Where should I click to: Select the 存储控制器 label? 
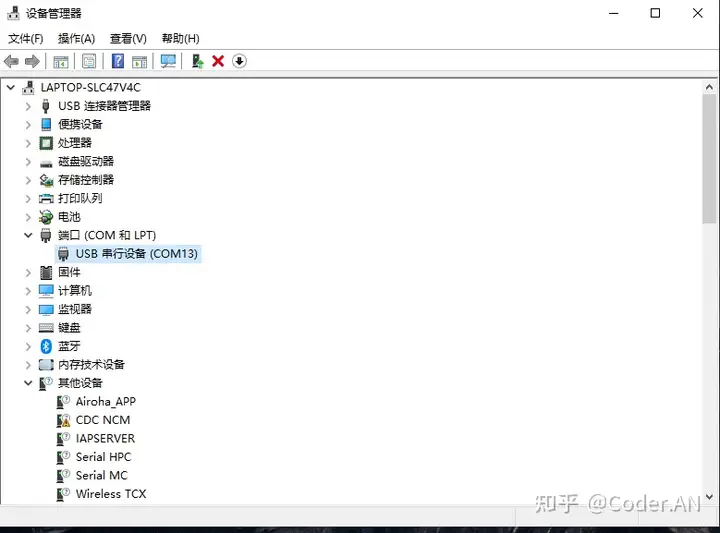(x=86, y=180)
